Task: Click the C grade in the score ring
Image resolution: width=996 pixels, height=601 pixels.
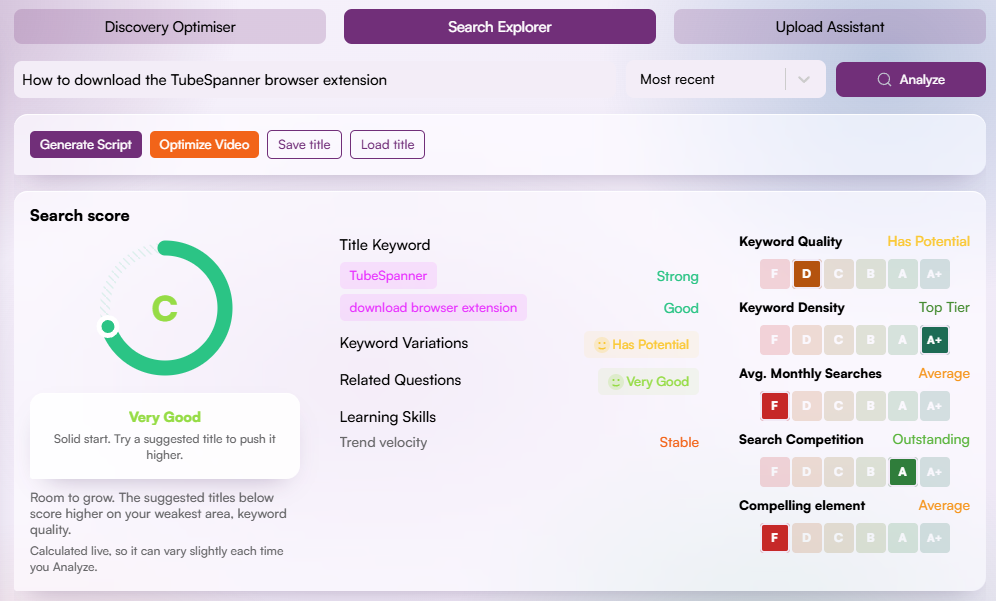Action: pyautogui.click(x=165, y=309)
